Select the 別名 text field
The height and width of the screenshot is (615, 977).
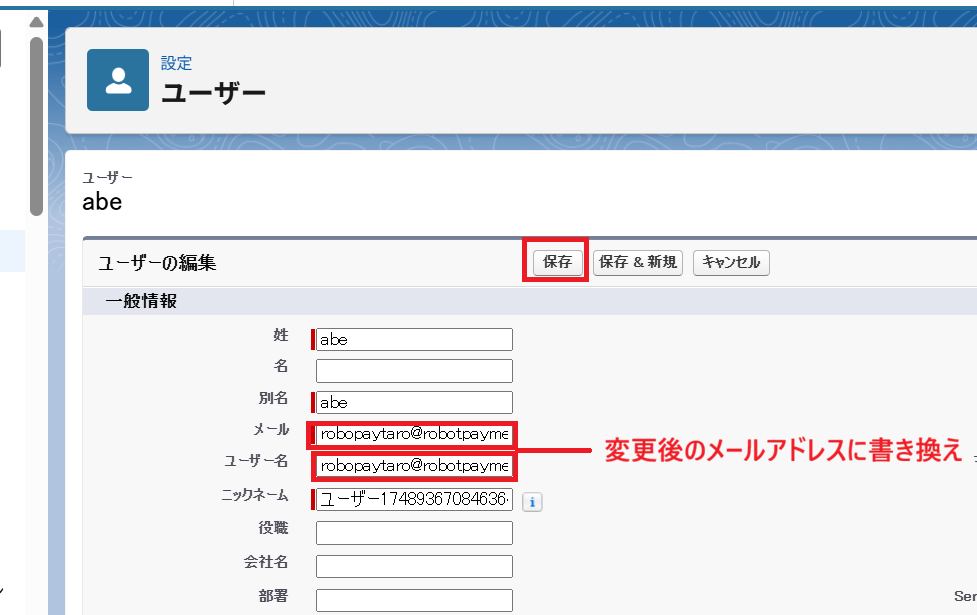(414, 403)
